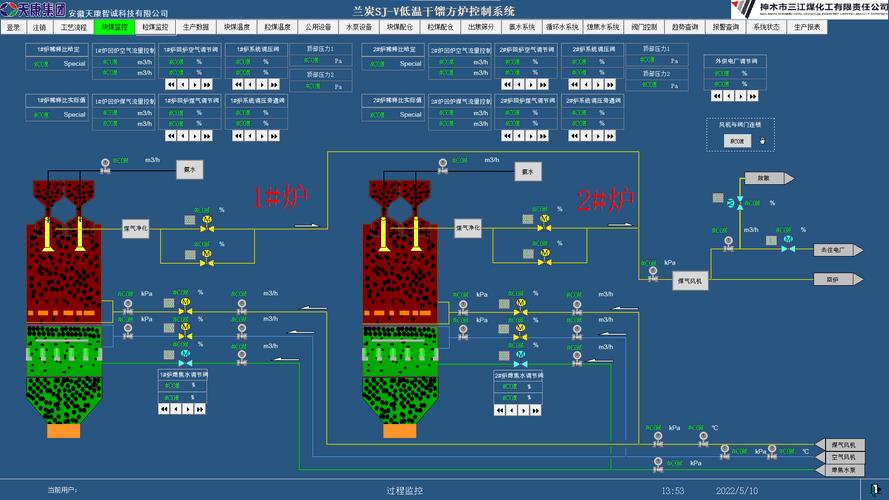The height and width of the screenshot is (500, 889).
Task: Click the 登录 login button
Action: [x=13, y=27]
